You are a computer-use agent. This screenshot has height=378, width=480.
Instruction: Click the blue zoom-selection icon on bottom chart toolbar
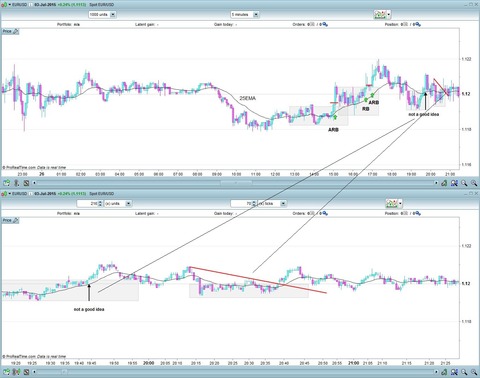[x=454, y=372]
